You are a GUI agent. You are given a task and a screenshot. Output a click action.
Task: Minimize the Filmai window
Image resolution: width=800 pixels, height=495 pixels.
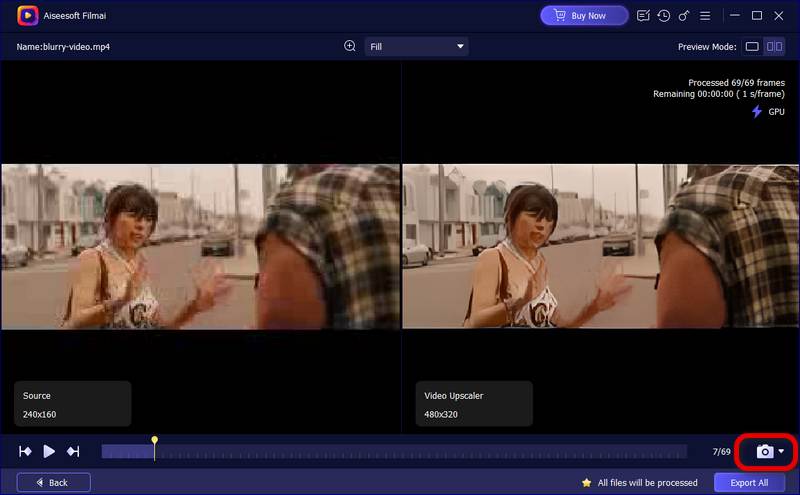click(735, 15)
